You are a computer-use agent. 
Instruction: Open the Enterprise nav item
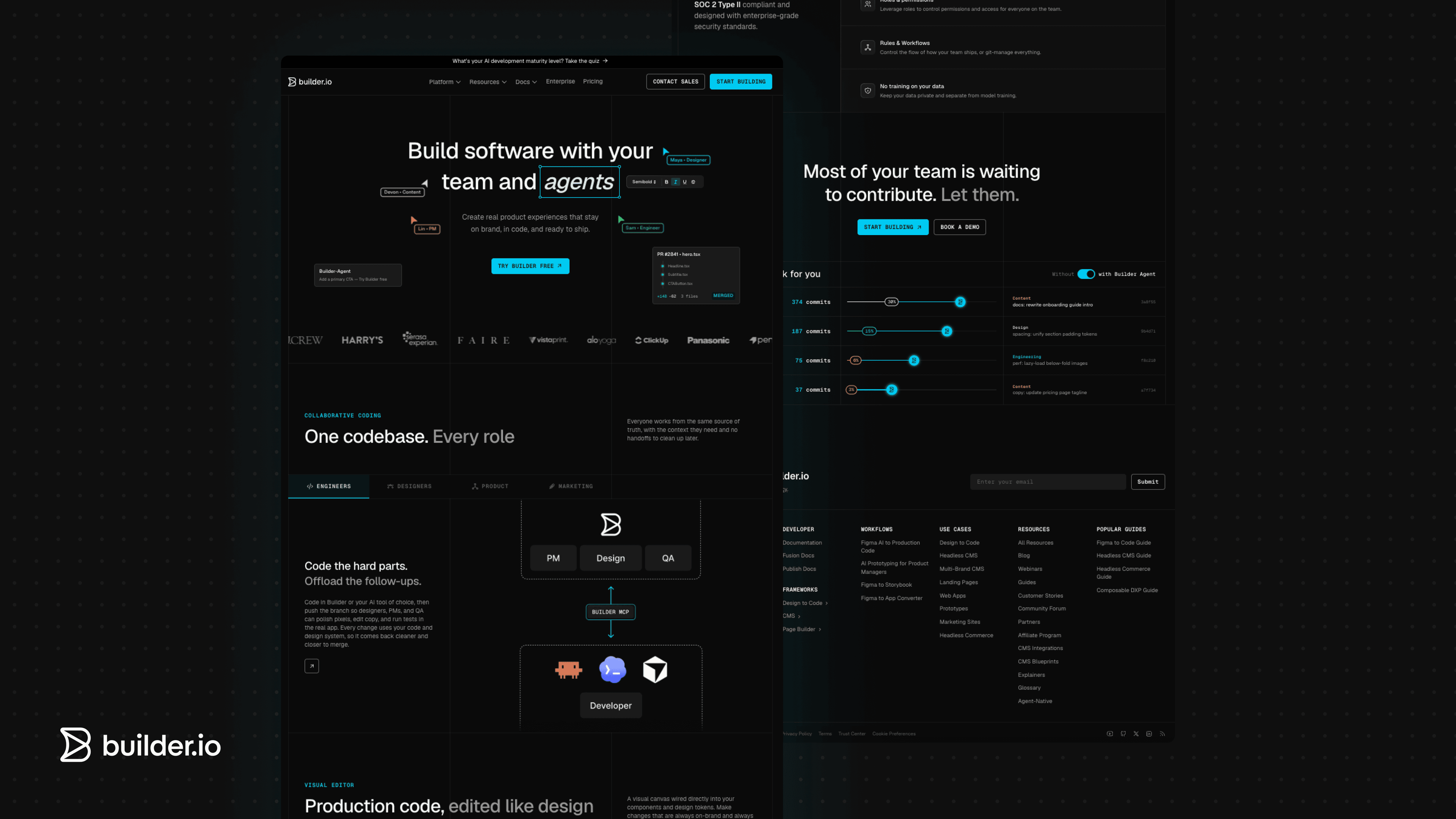tap(560, 82)
